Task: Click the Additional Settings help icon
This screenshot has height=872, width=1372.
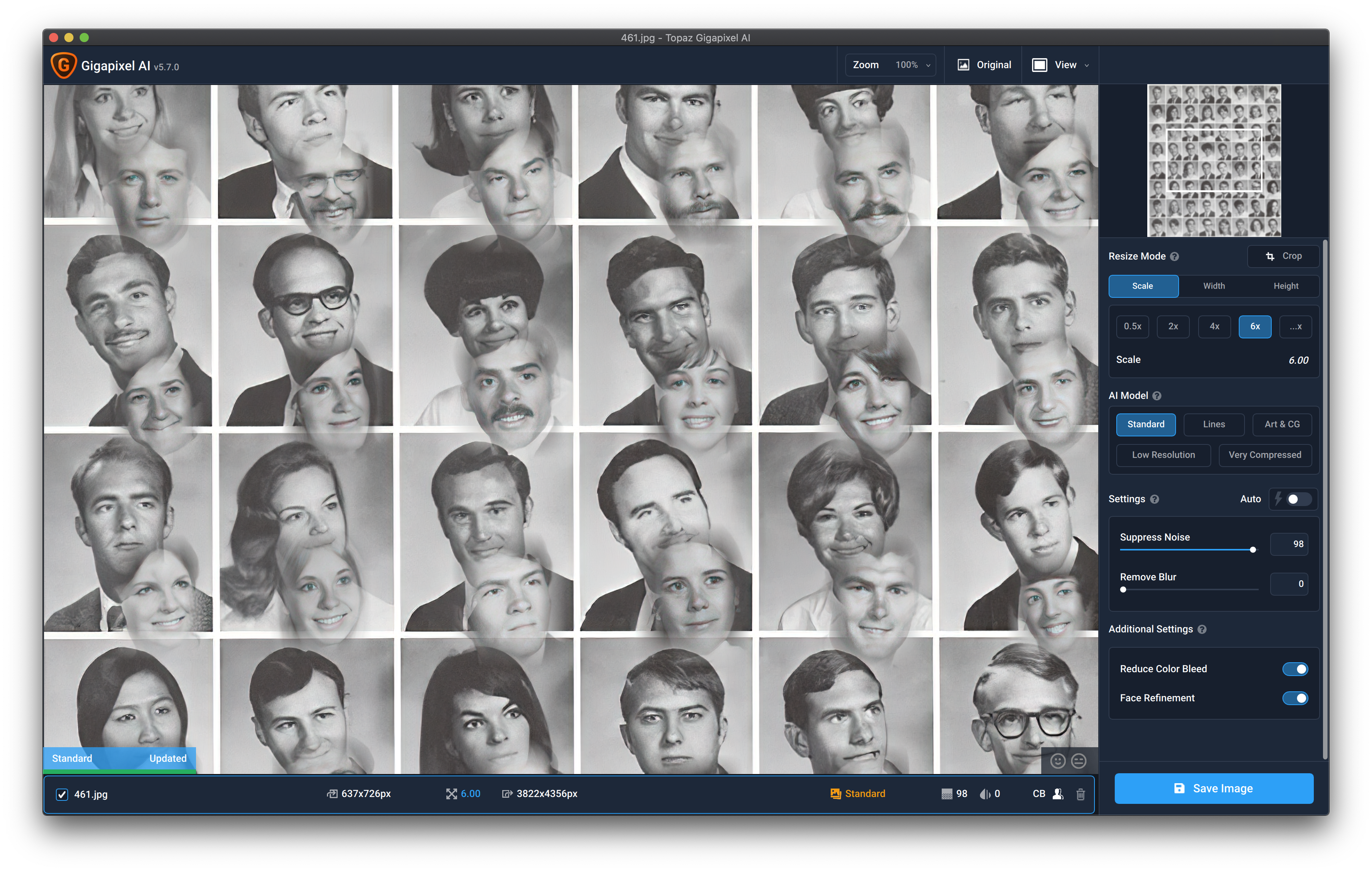Action: pyautogui.click(x=1202, y=629)
